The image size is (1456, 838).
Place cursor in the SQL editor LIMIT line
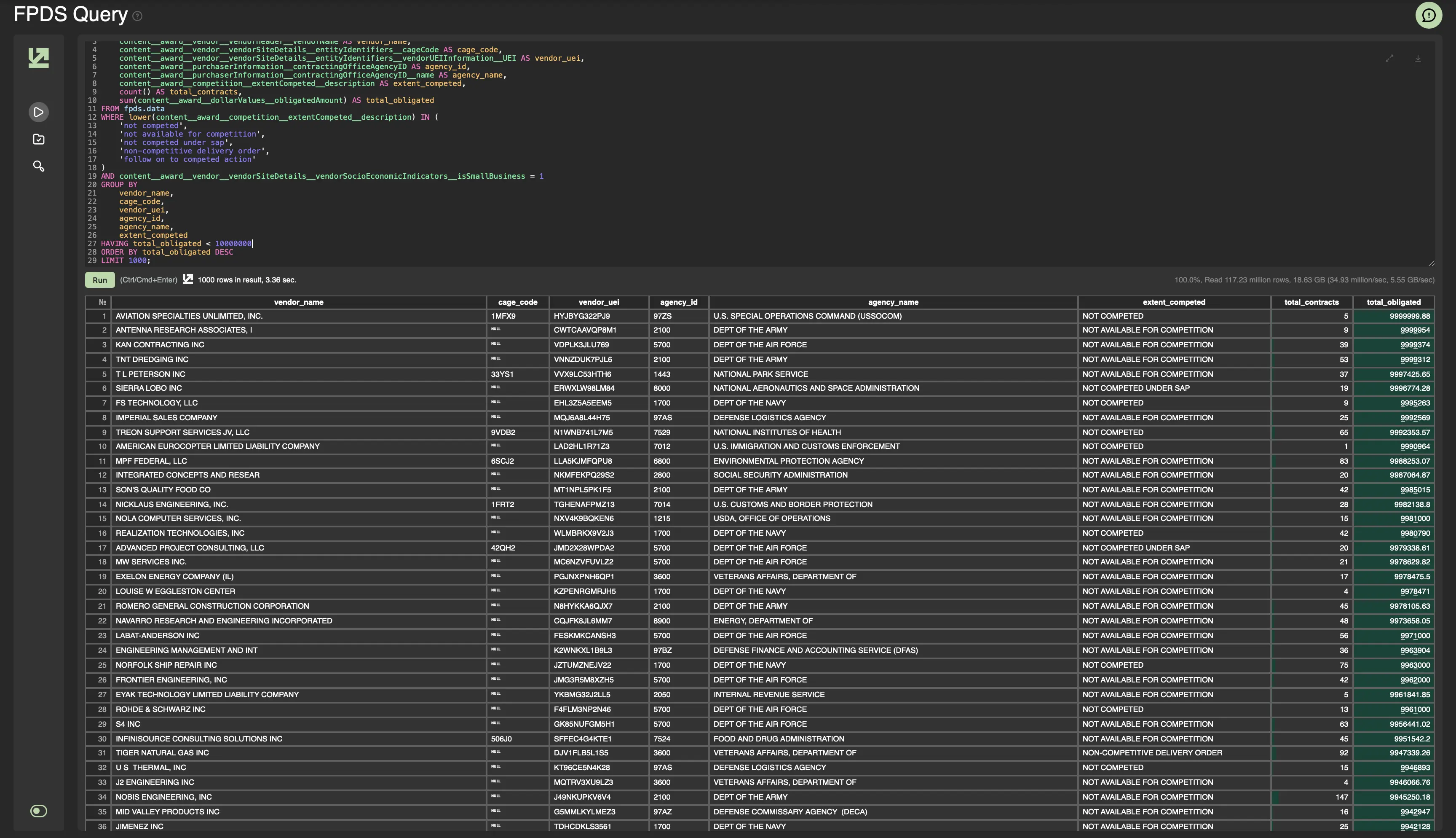pyautogui.click(x=126, y=261)
